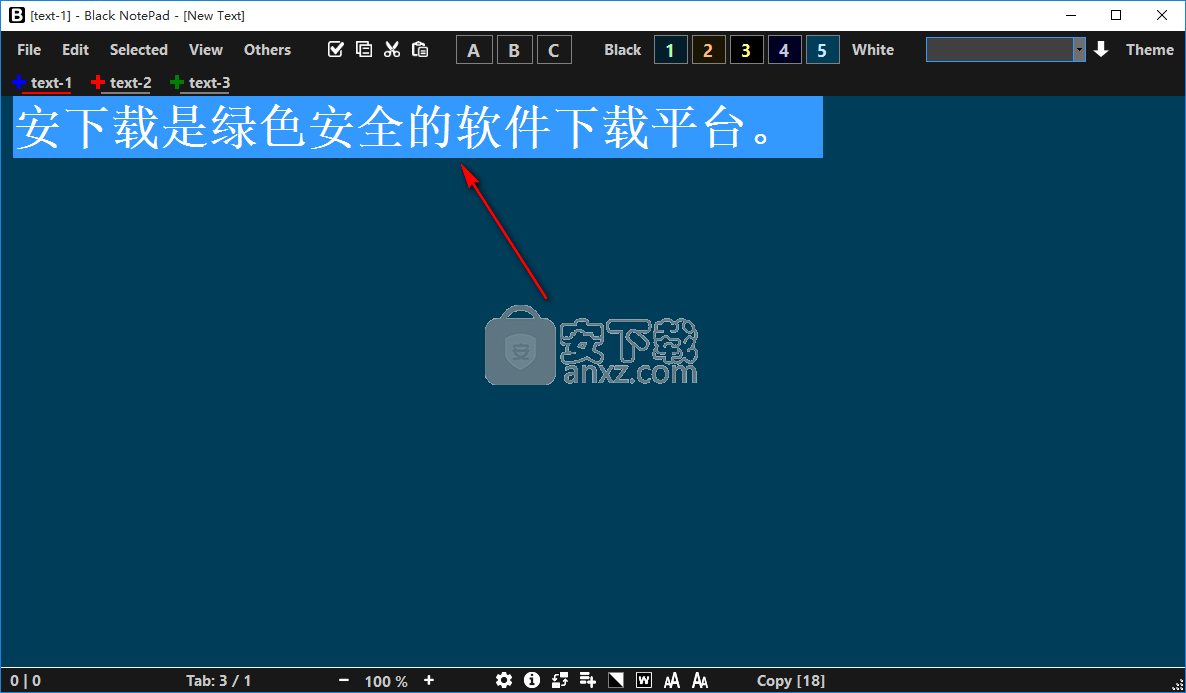Click the 100 % zoom value

(386, 681)
